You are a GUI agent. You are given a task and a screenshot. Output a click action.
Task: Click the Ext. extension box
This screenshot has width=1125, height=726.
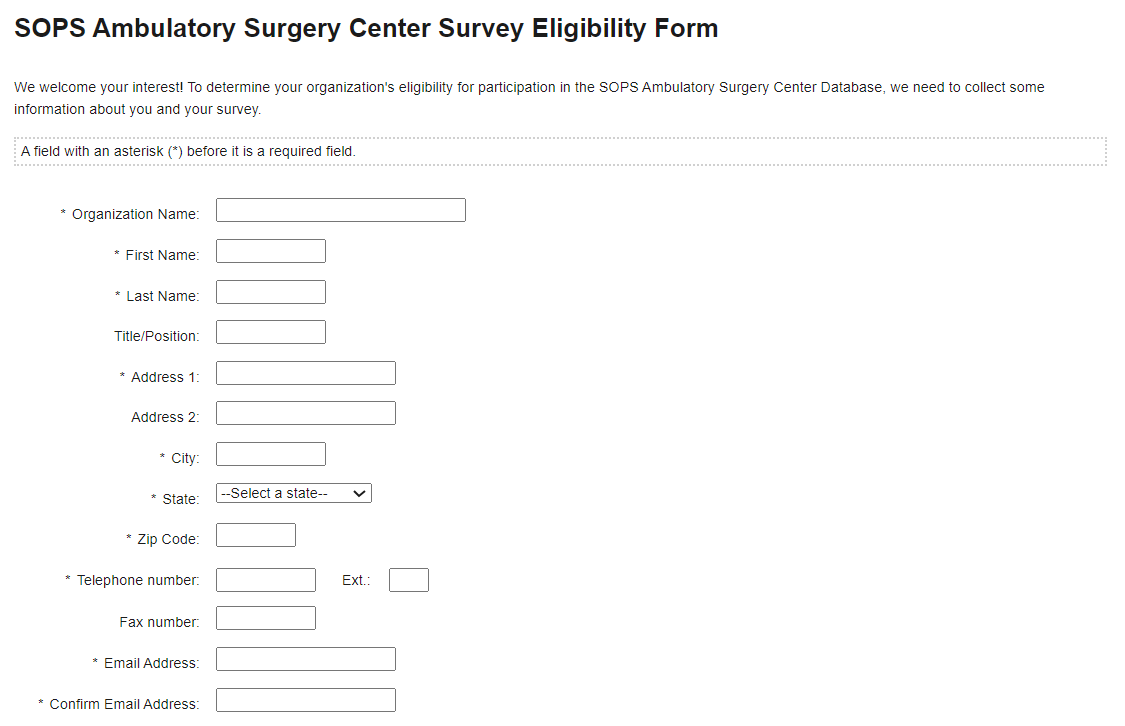coord(408,580)
